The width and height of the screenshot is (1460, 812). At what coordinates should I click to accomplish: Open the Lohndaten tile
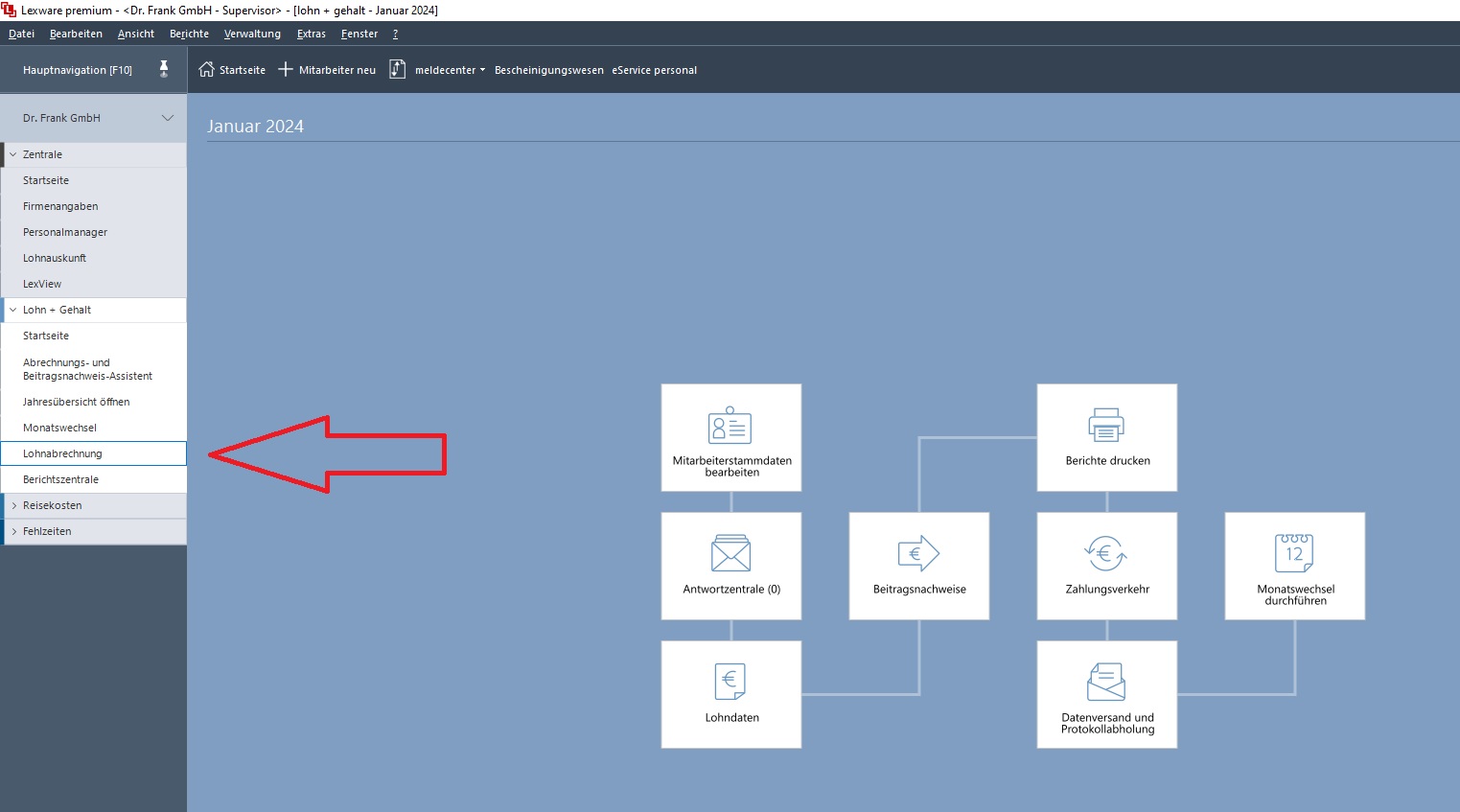(x=731, y=694)
